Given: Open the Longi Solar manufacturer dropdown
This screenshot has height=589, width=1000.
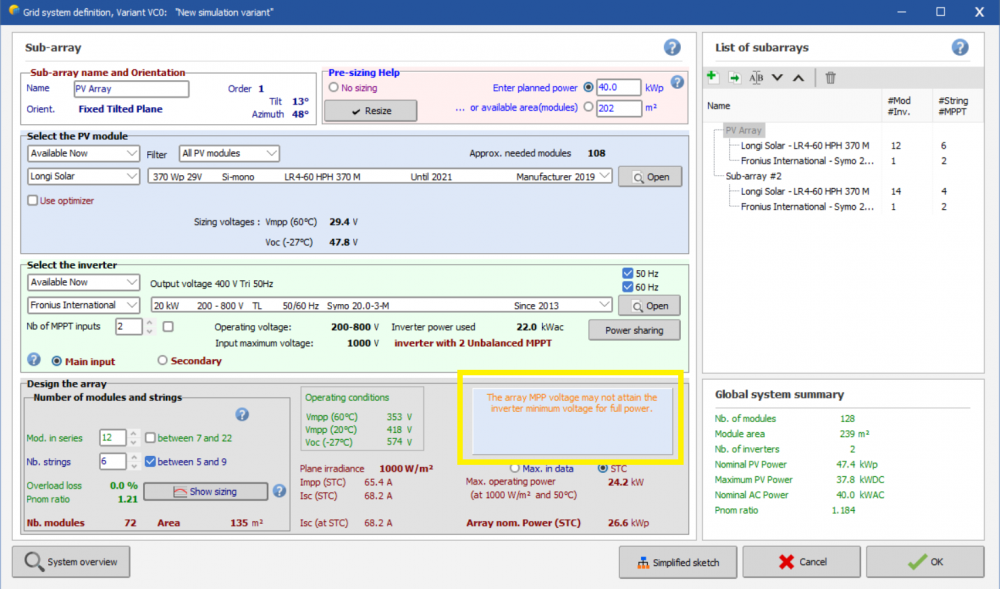Looking at the screenshot, I should point(83,176).
